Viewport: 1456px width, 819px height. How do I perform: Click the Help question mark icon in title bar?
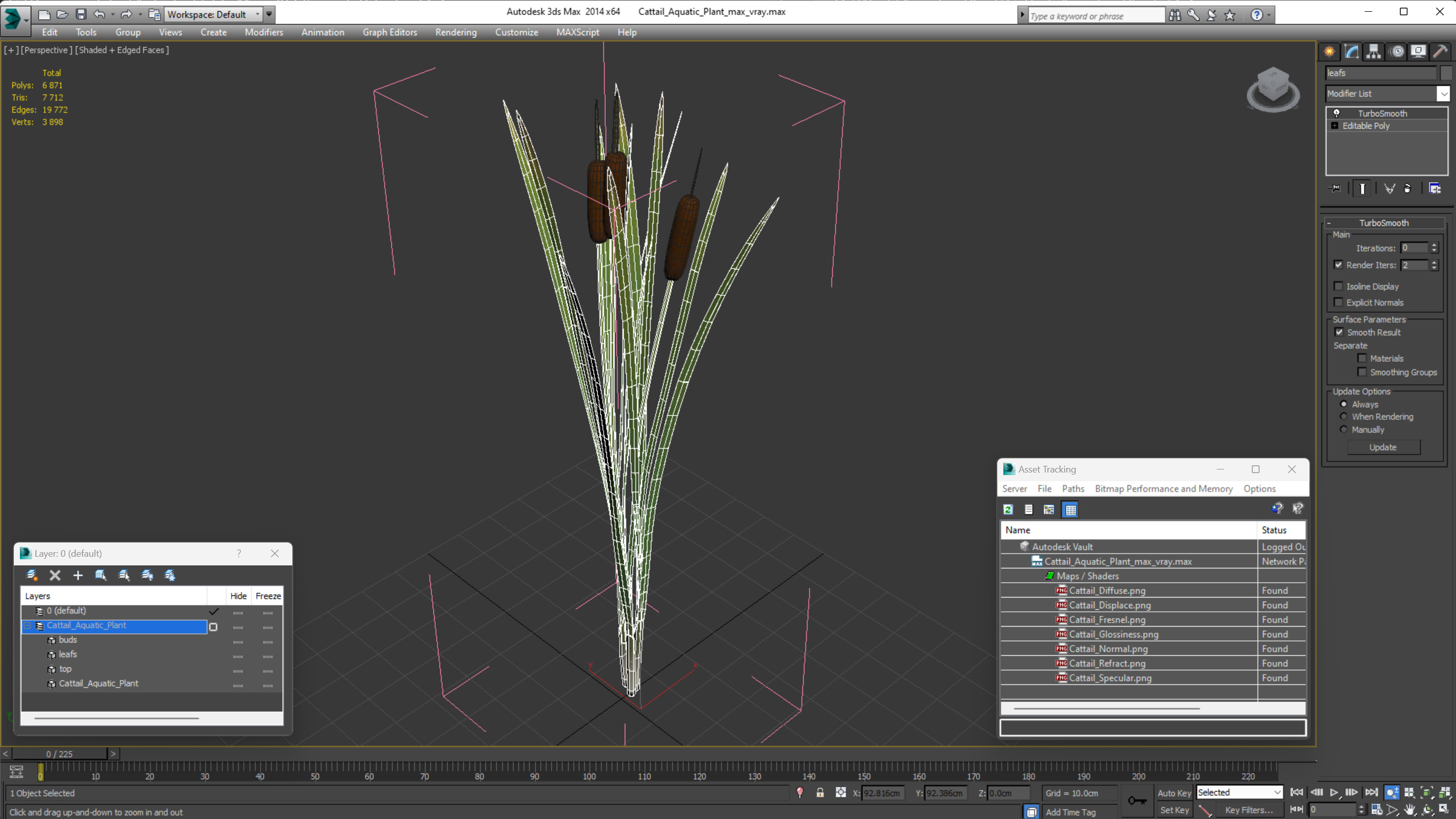point(1256,15)
